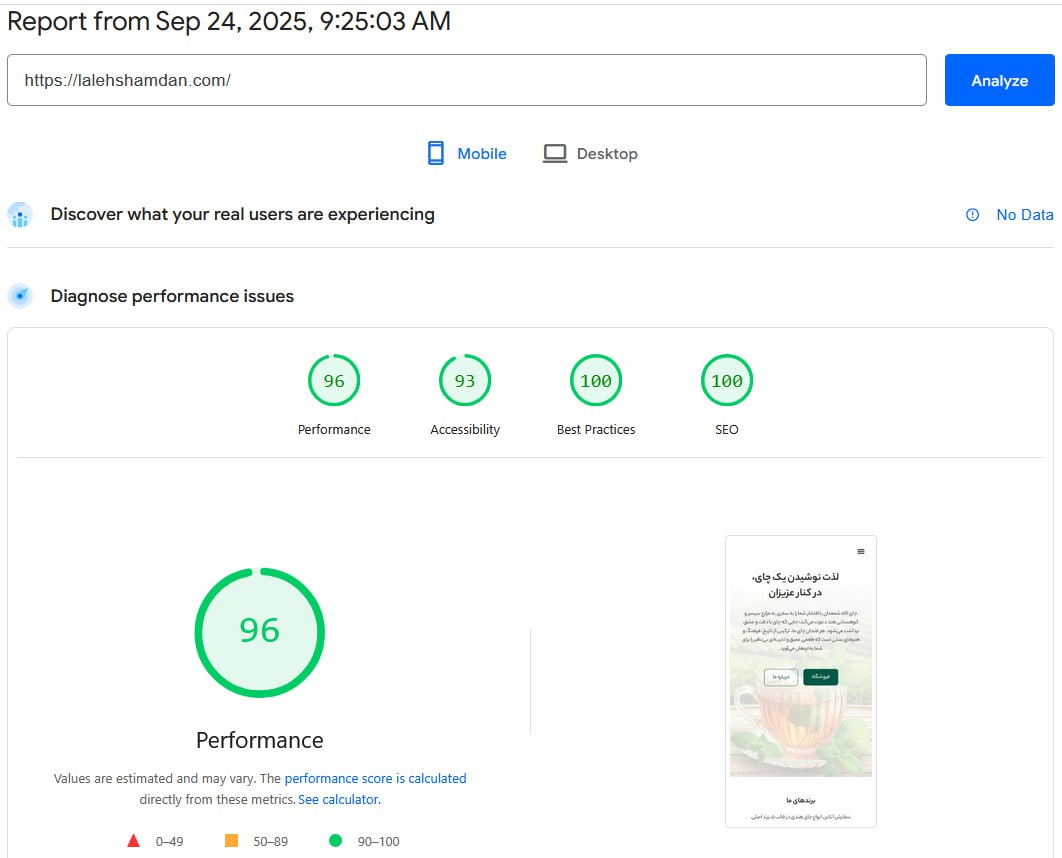The image size is (1062, 858).
Task: Jump to the SEO 100 score gauge
Action: tap(727, 381)
